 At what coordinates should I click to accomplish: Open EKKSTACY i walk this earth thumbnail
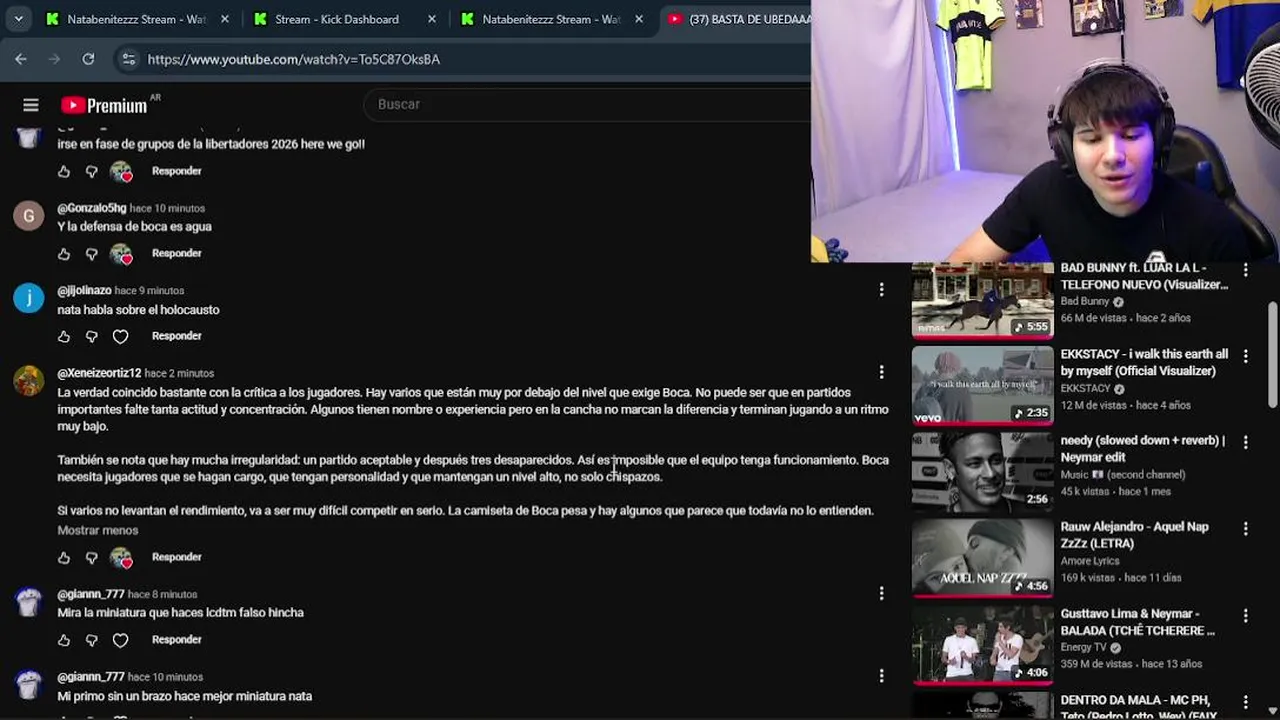point(982,386)
